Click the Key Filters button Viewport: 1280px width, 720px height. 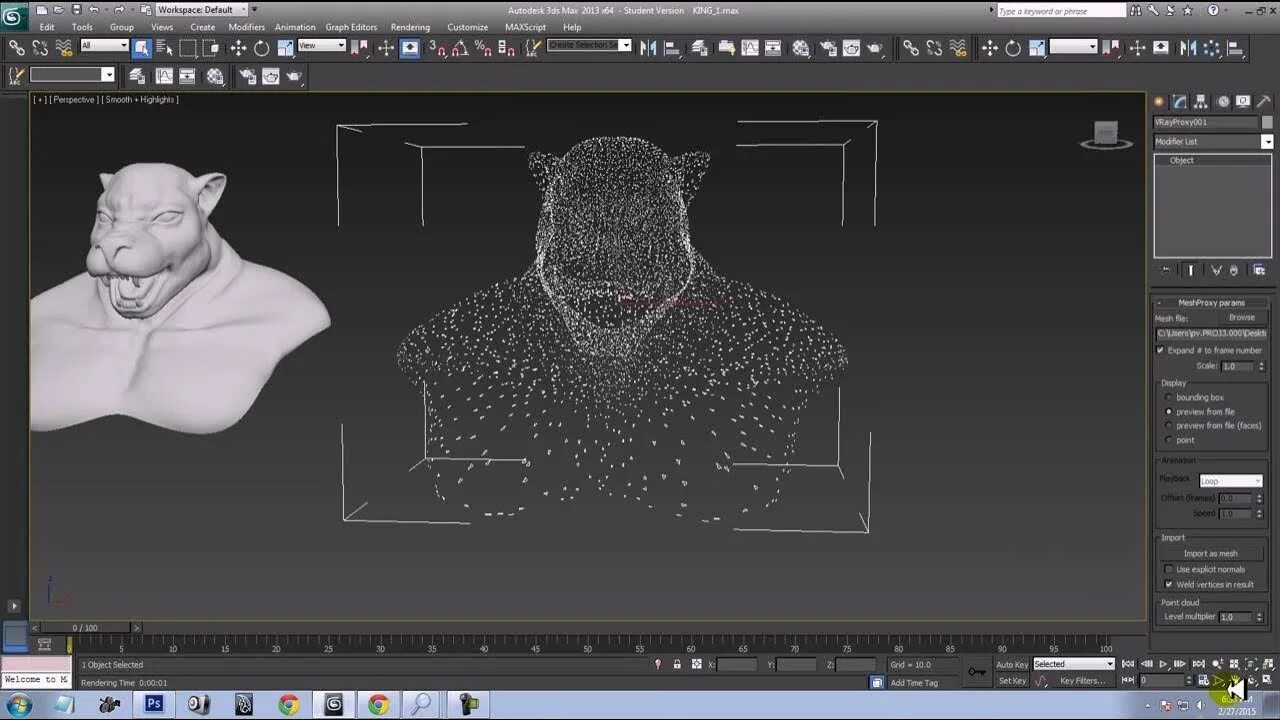click(1083, 681)
